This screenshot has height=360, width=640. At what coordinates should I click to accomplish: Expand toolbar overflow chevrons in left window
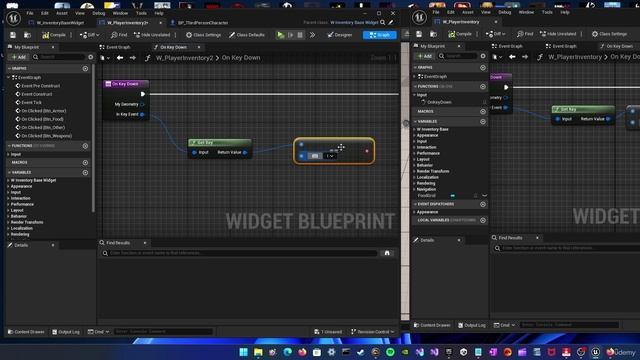tap(312, 35)
